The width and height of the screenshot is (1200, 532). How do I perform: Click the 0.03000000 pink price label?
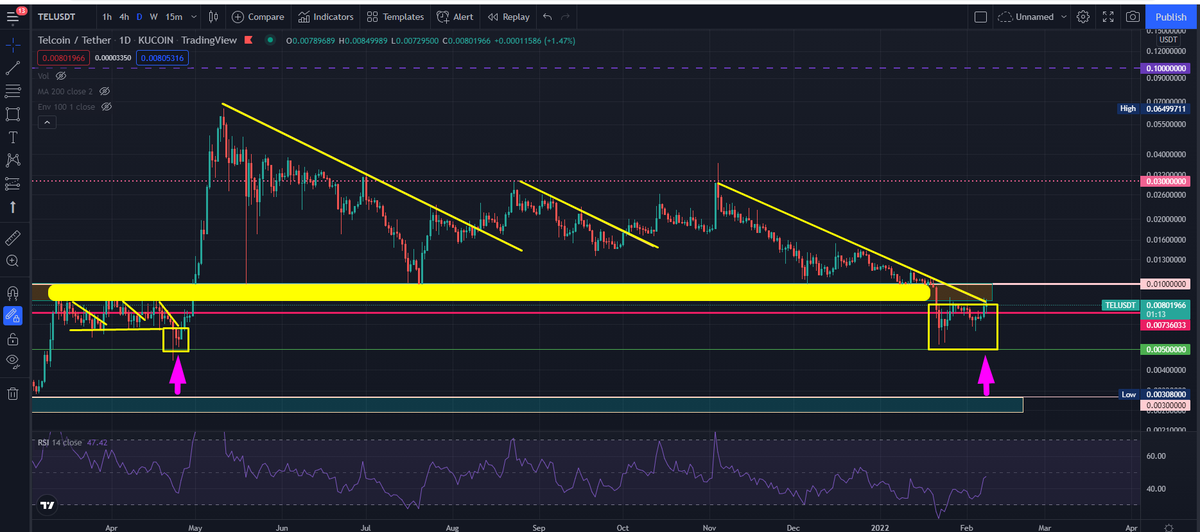[1165, 181]
